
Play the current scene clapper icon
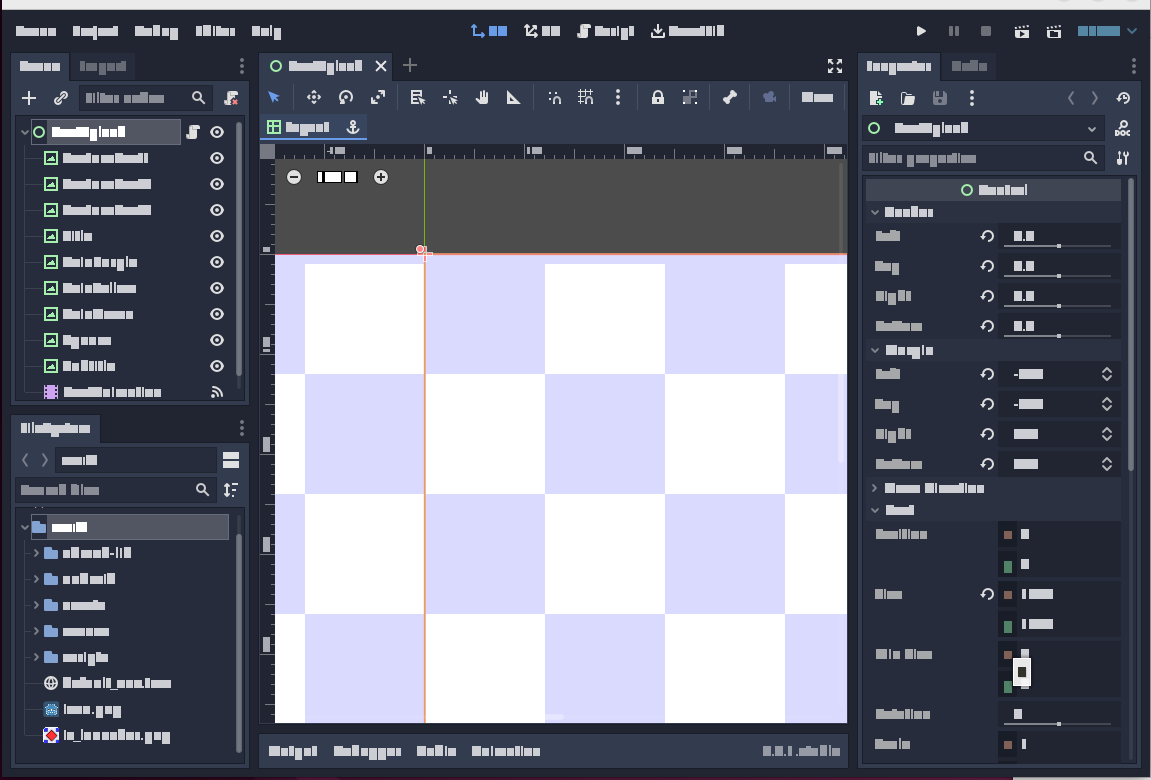[x=1021, y=31]
